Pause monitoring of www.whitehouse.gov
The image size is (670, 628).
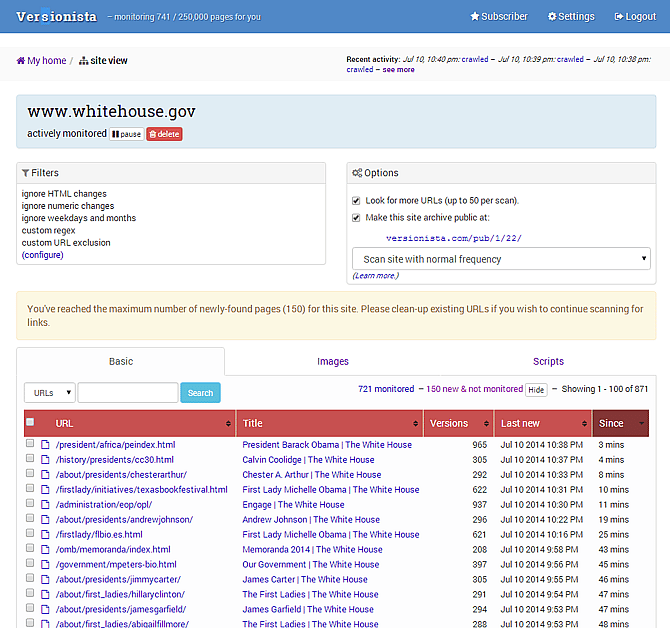[126, 134]
